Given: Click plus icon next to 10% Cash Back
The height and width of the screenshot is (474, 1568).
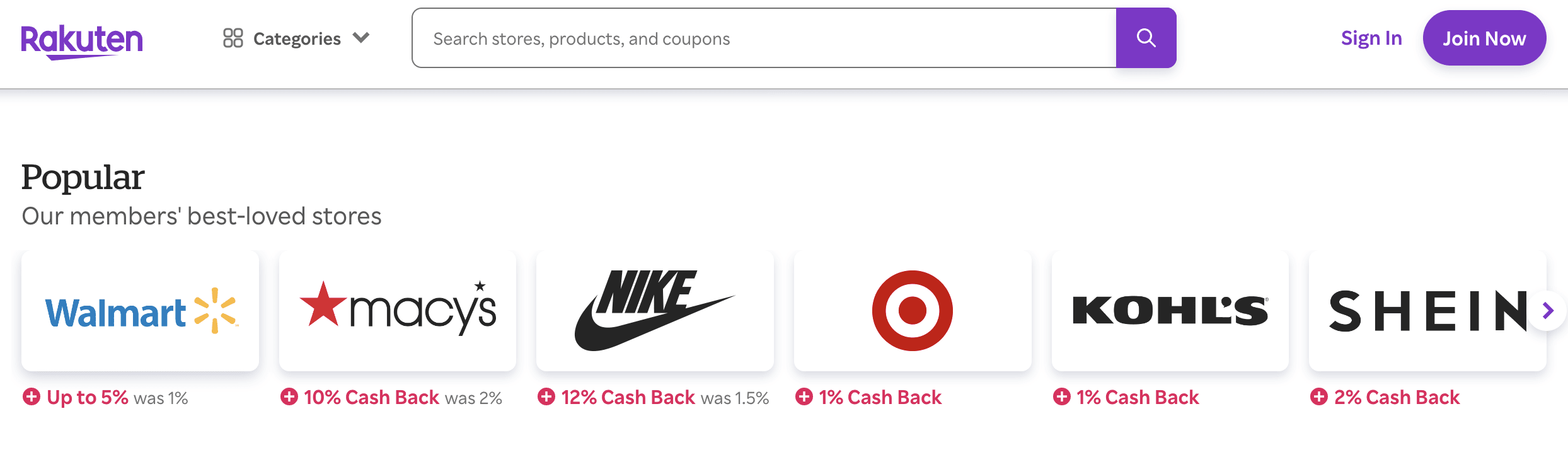Looking at the screenshot, I should click(289, 397).
